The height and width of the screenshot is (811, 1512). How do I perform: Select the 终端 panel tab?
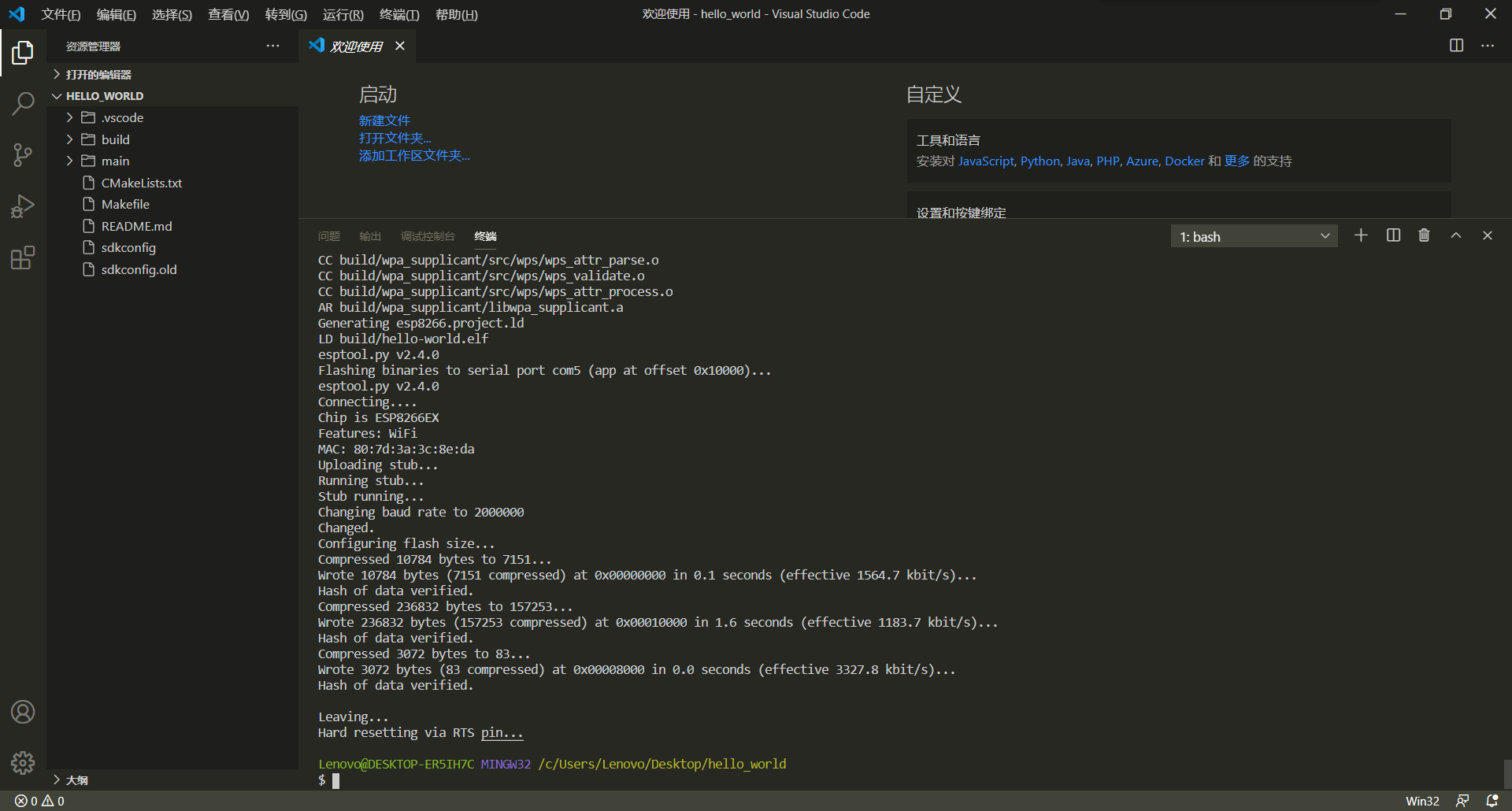tap(485, 236)
